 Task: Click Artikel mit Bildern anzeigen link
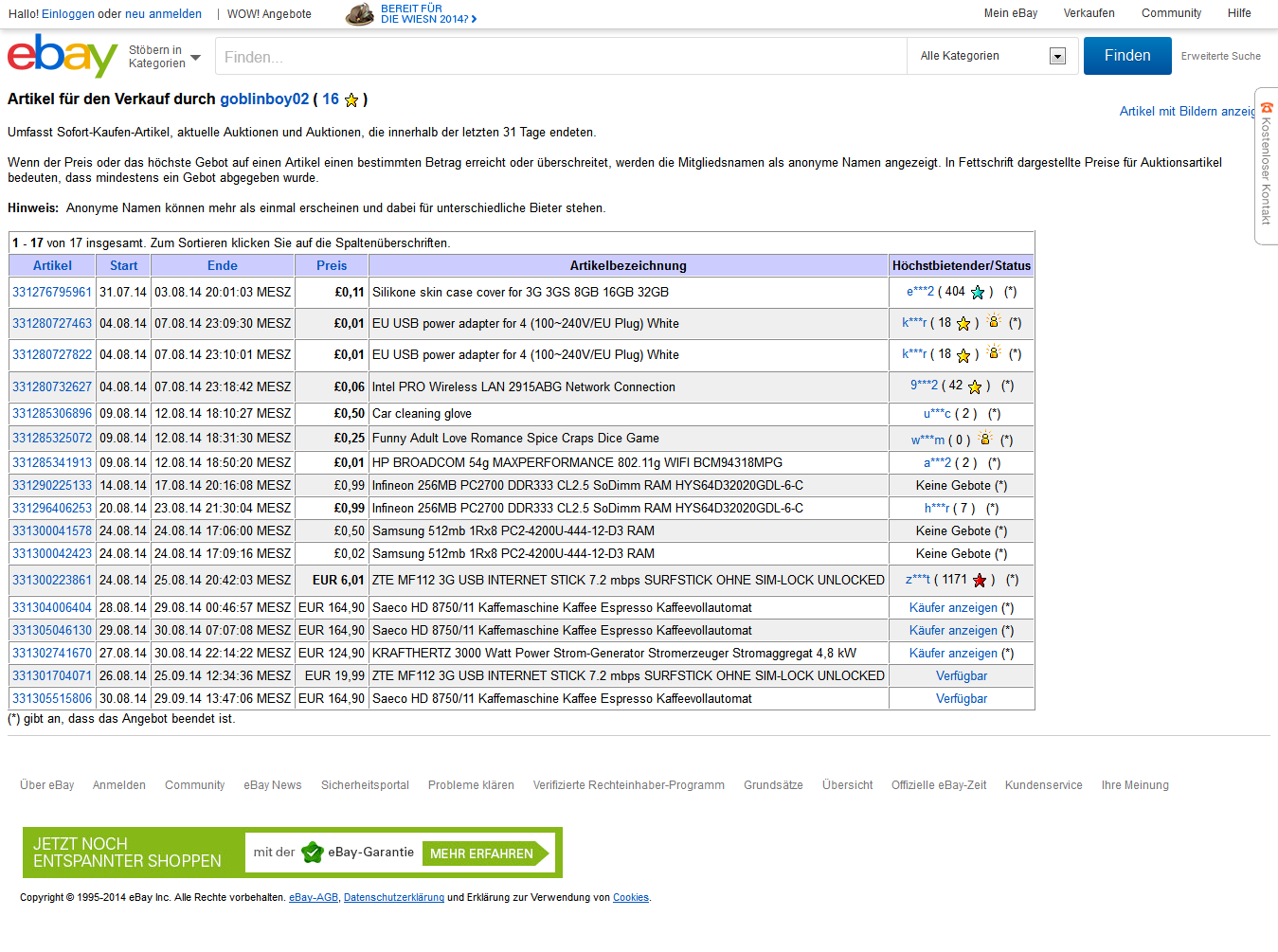[x=1188, y=112]
